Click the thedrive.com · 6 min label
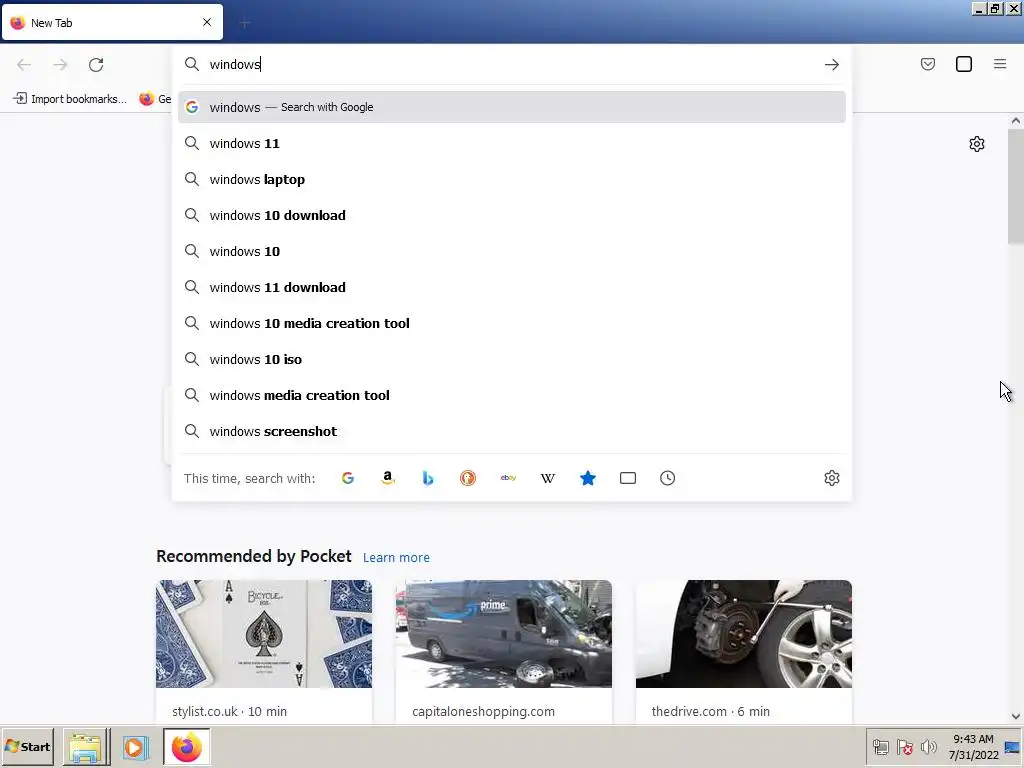Viewport: 1024px width, 768px height. (711, 711)
